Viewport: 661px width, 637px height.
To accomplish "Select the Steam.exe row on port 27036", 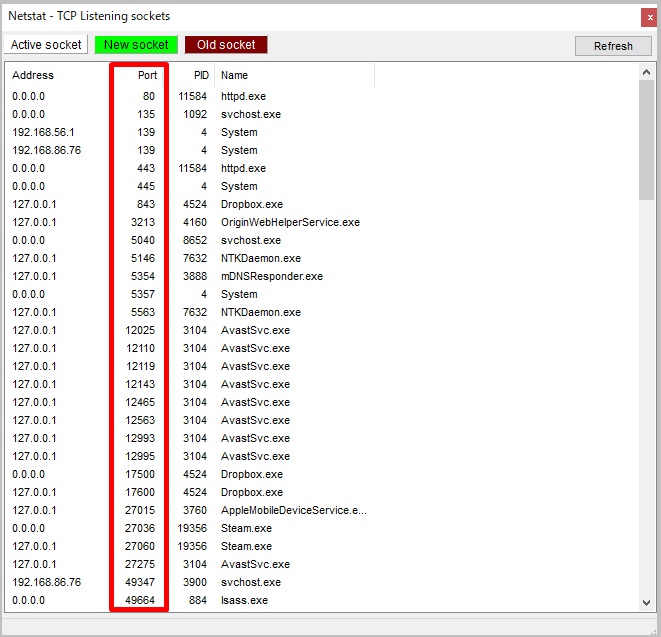I will pos(190,528).
